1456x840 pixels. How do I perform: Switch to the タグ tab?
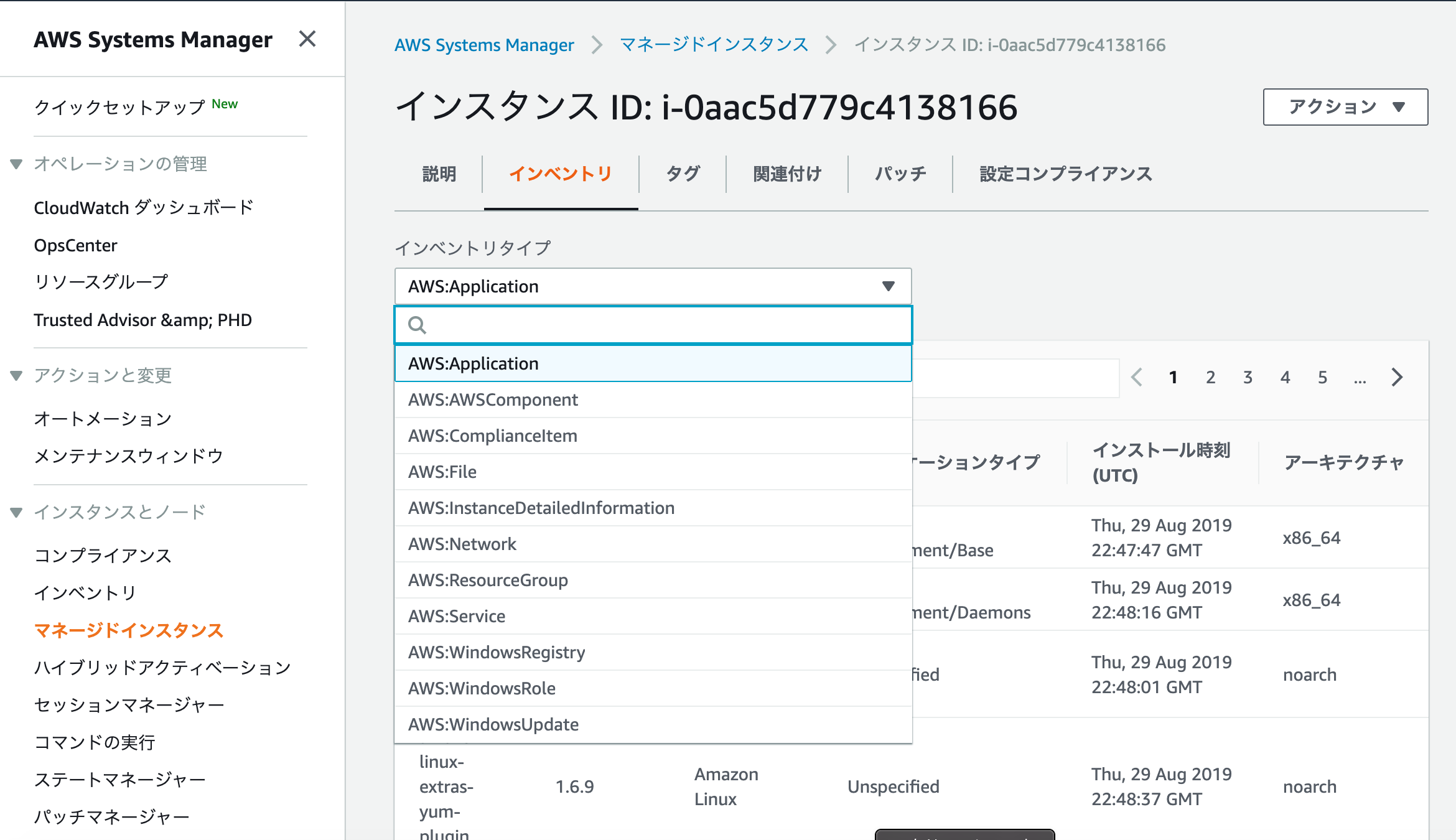pyautogui.click(x=683, y=174)
